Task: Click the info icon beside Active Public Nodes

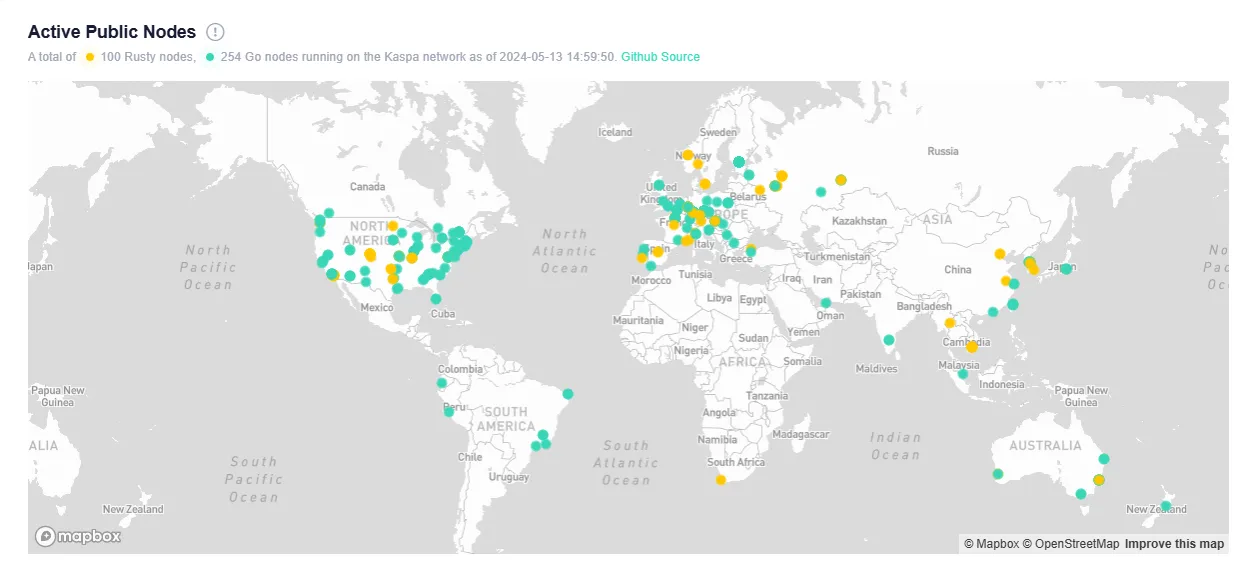Action: pyautogui.click(x=215, y=32)
